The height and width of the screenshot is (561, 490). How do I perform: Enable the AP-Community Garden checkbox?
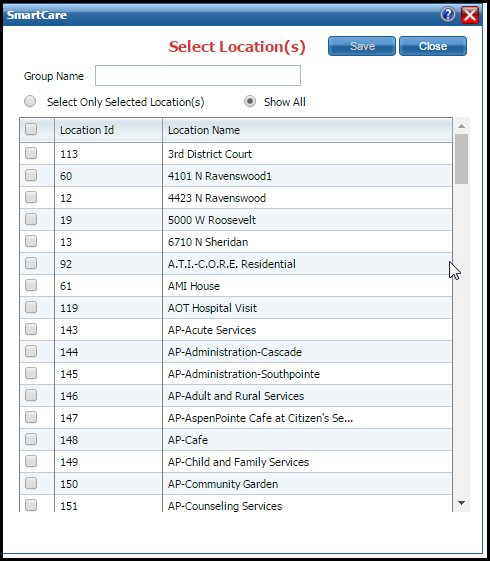point(31,483)
